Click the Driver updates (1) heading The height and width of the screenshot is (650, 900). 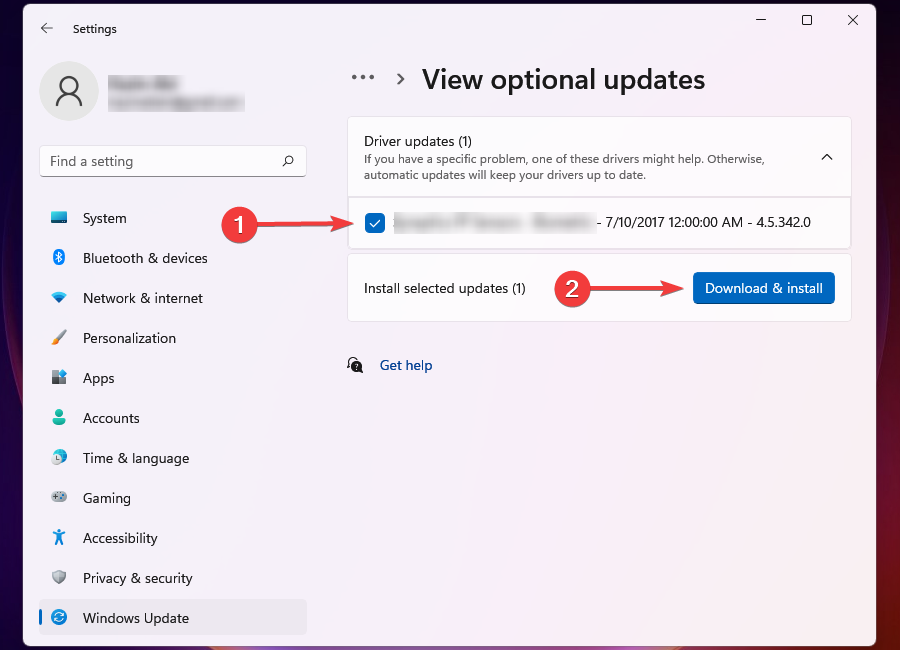418,141
